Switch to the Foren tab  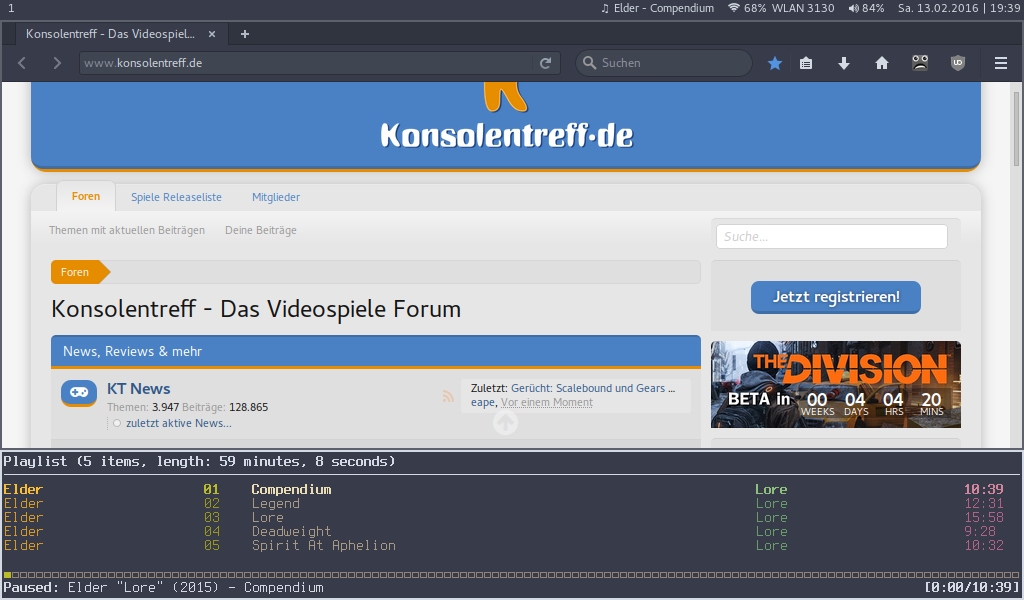(x=86, y=197)
